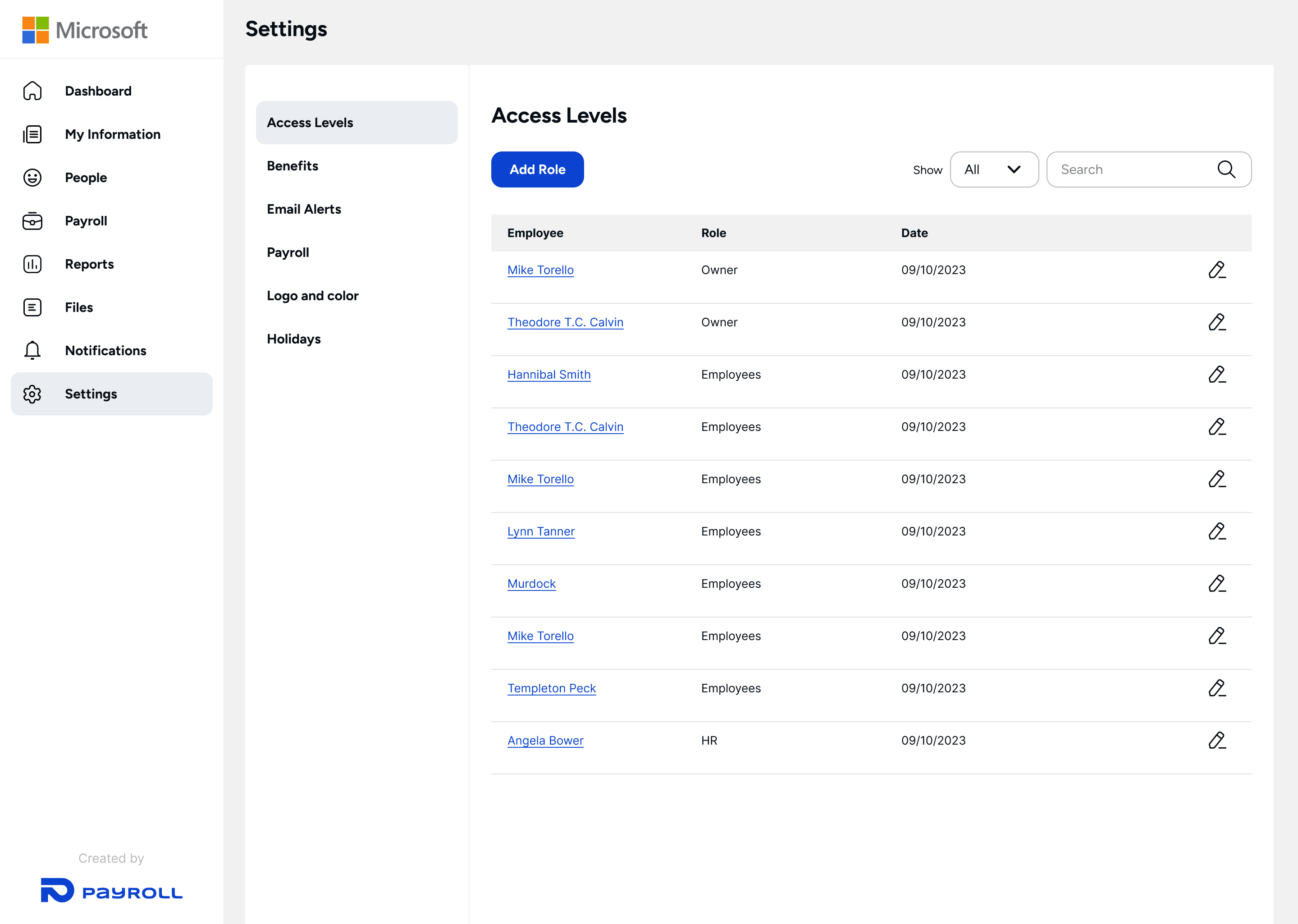1298x924 pixels.
Task: Click the magnifier icon in search box
Action: pos(1226,169)
